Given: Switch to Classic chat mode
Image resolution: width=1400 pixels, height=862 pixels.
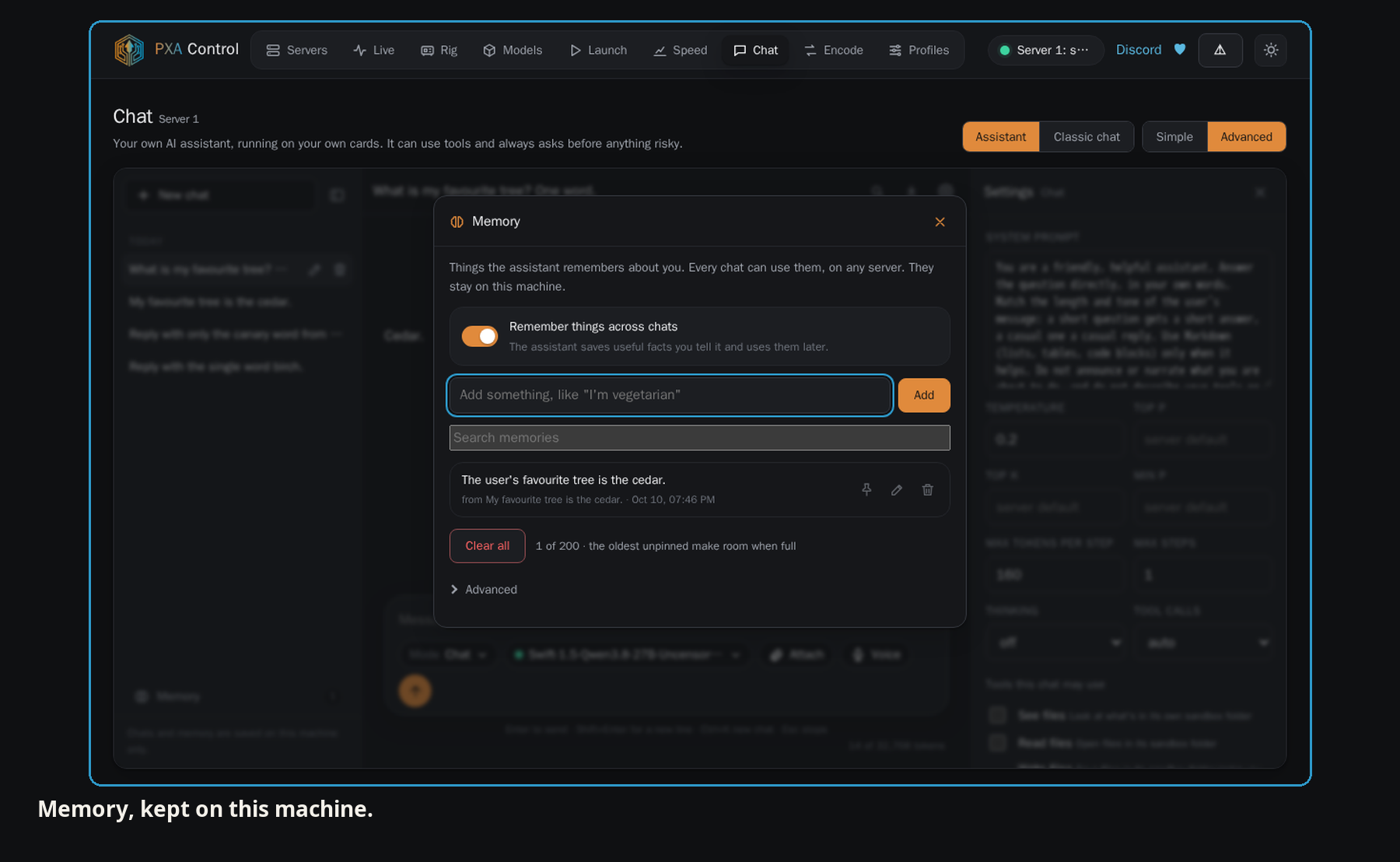Looking at the screenshot, I should (x=1087, y=137).
